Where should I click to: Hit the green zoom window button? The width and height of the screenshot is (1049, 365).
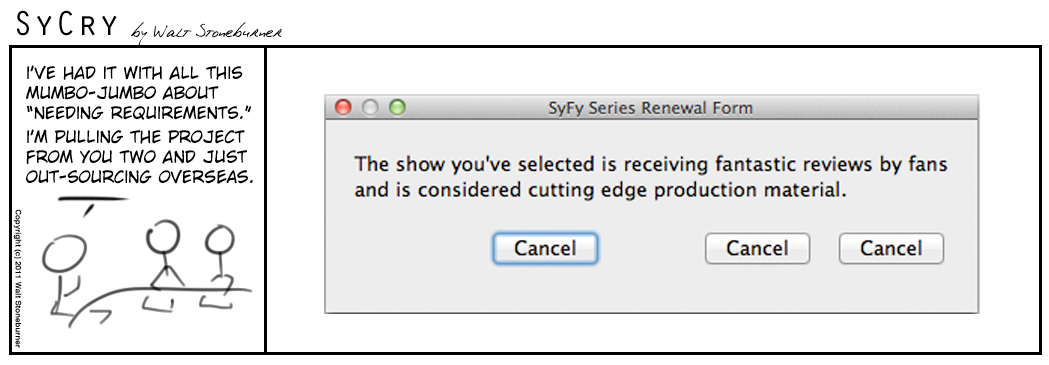point(397,107)
